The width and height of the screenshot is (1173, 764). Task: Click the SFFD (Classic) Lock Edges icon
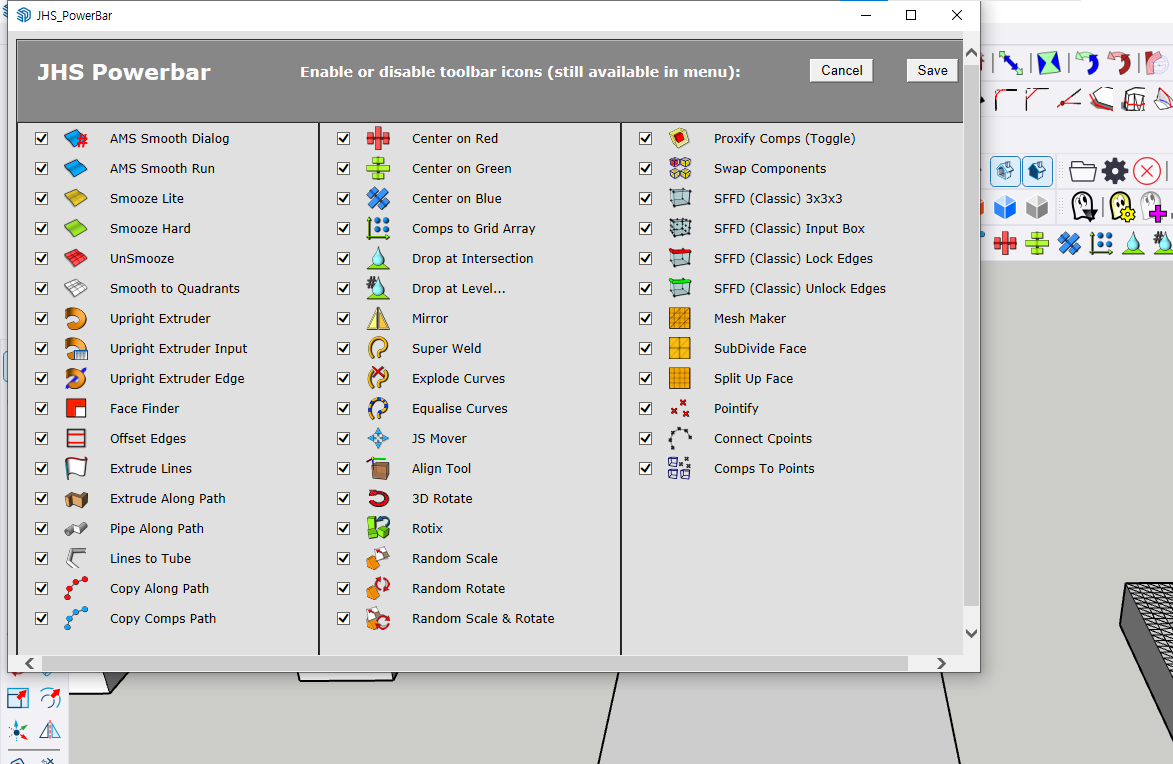coord(679,258)
